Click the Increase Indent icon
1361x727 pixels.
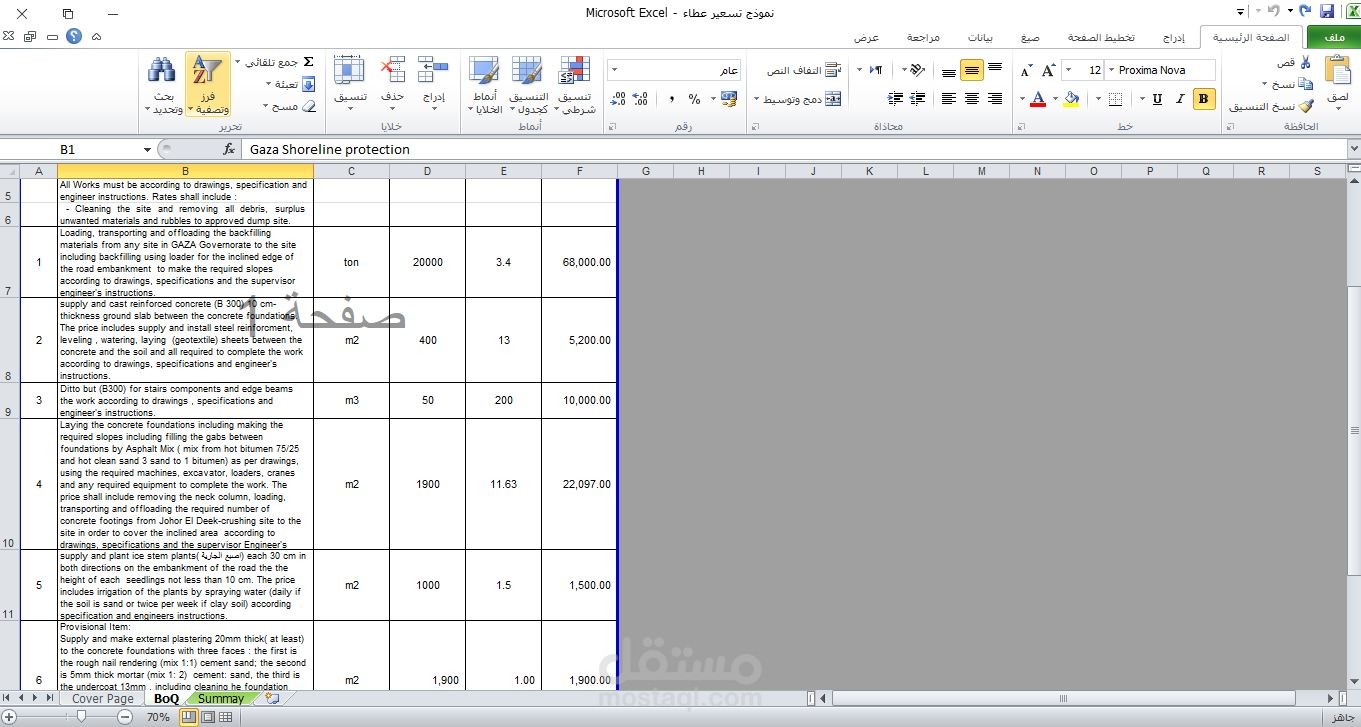pos(896,99)
